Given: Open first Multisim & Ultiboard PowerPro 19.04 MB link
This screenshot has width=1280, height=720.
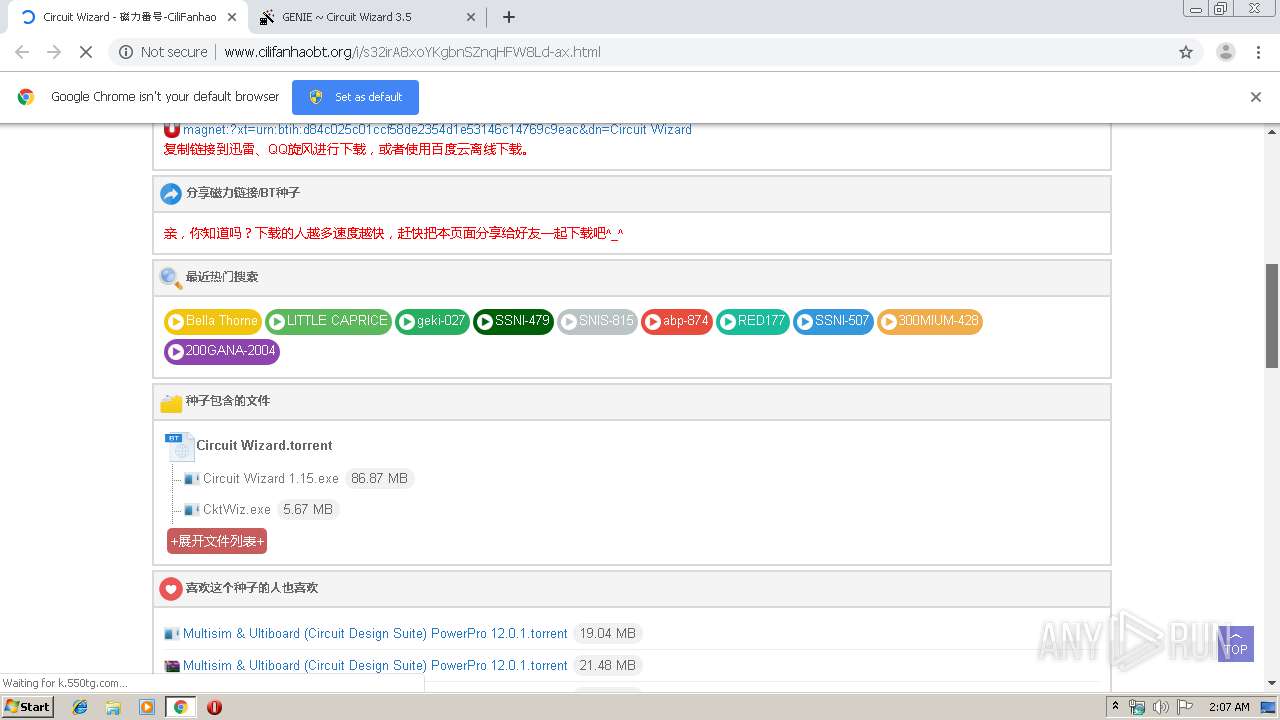Looking at the screenshot, I should [x=375, y=634].
